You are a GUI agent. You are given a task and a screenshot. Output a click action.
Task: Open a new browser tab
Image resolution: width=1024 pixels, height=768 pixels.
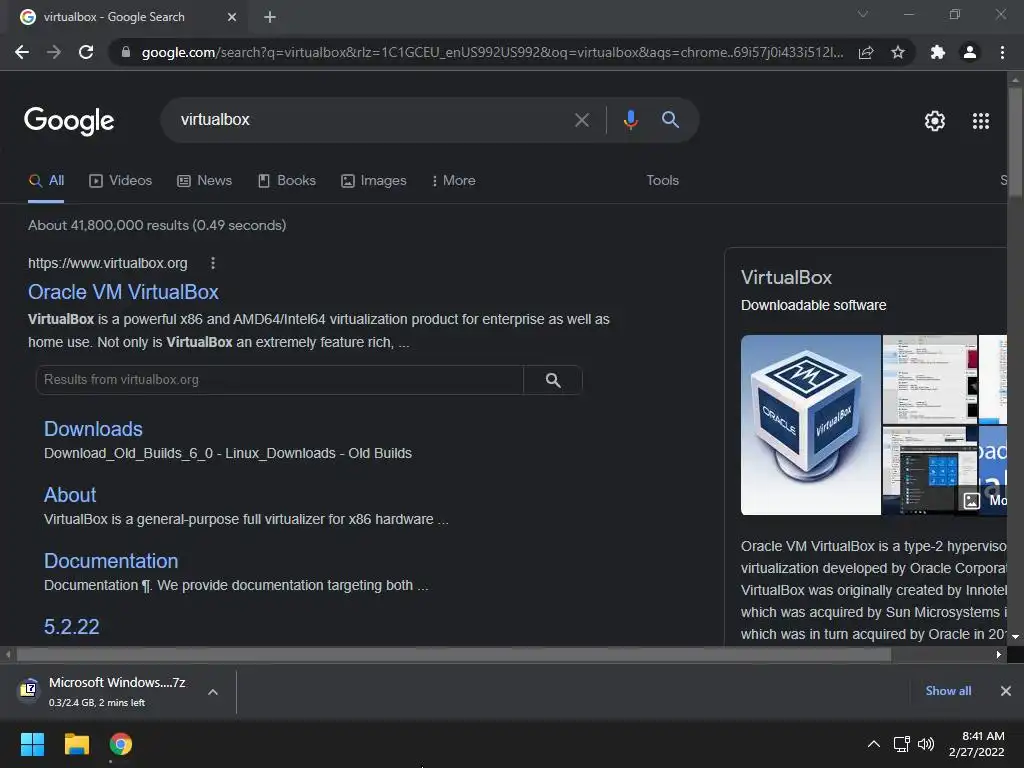pos(270,17)
